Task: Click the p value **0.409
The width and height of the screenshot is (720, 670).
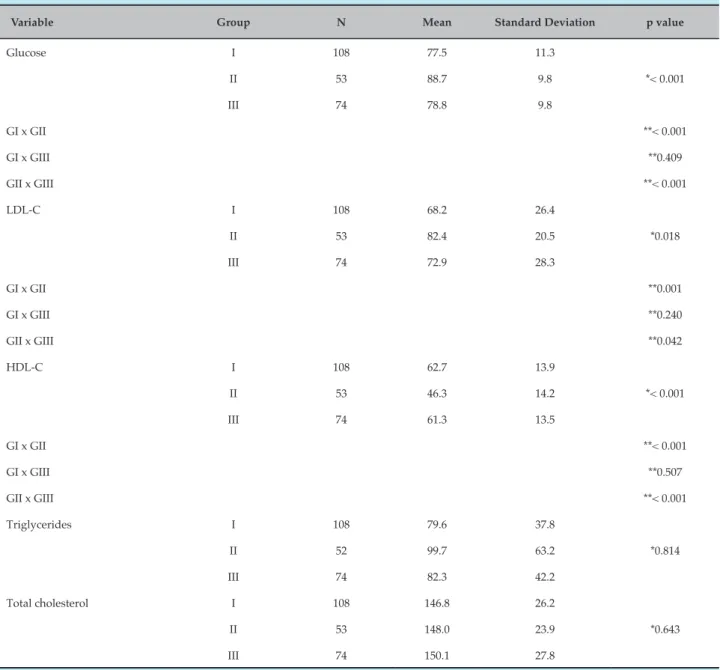Action: click(665, 157)
